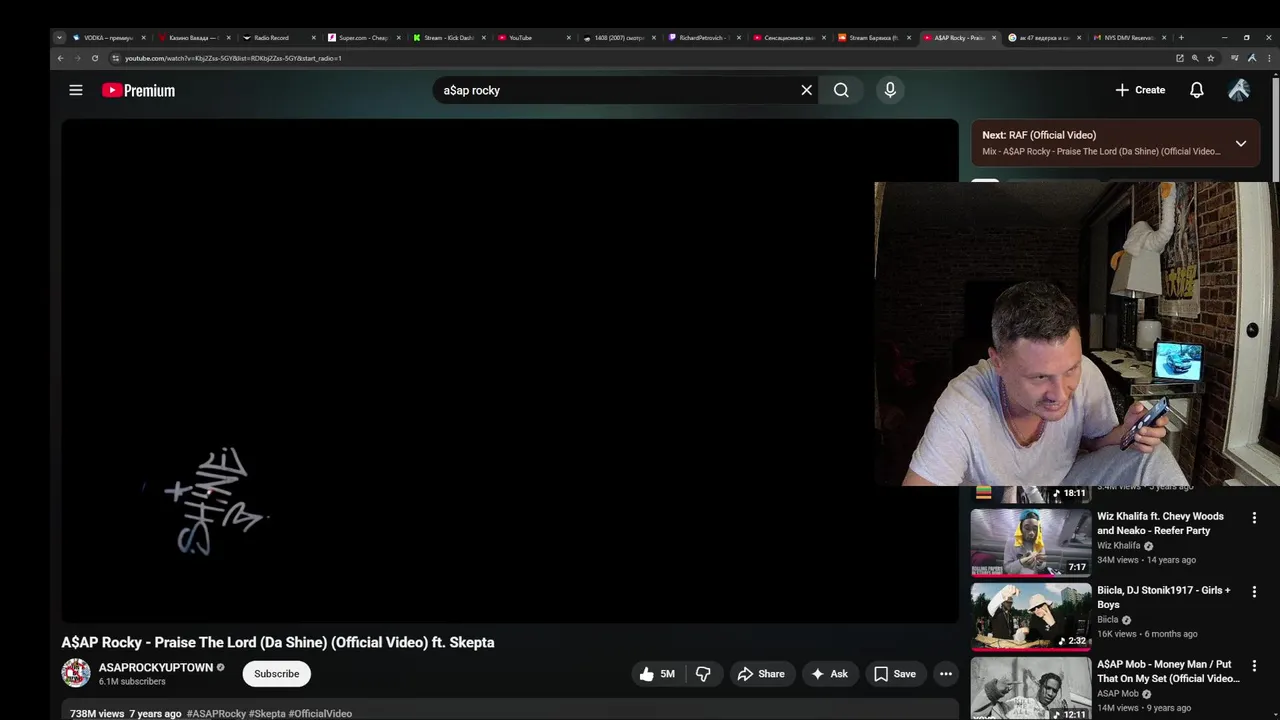Open options menu for A$AP Mob Money Man video
This screenshot has width=1280, height=720.
(x=1254, y=665)
